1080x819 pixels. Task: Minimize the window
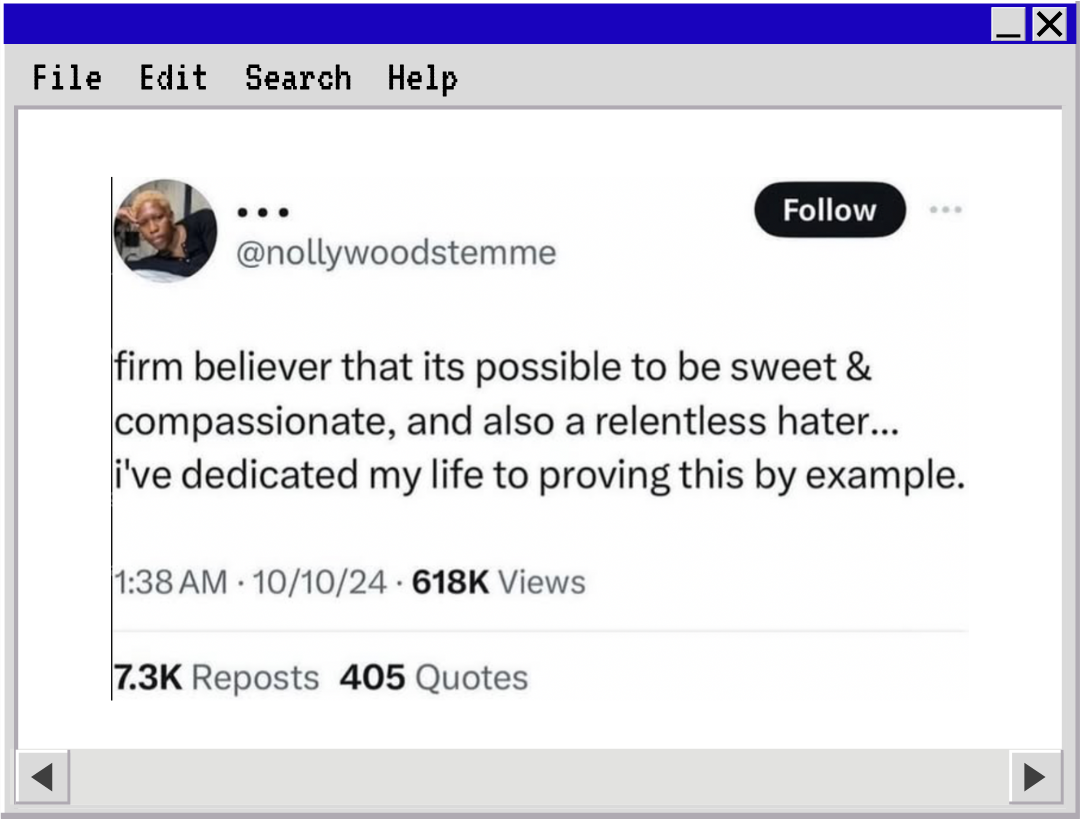tap(1009, 24)
